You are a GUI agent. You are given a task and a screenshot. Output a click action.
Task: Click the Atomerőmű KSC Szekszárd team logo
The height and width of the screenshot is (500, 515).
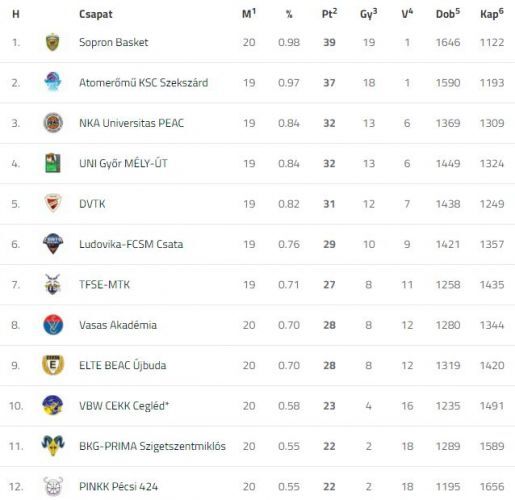pyautogui.click(x=53, y=81)
